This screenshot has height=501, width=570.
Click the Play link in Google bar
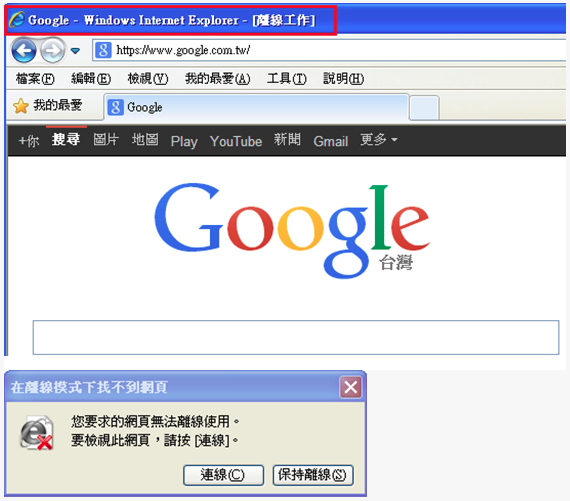(184, 141)
